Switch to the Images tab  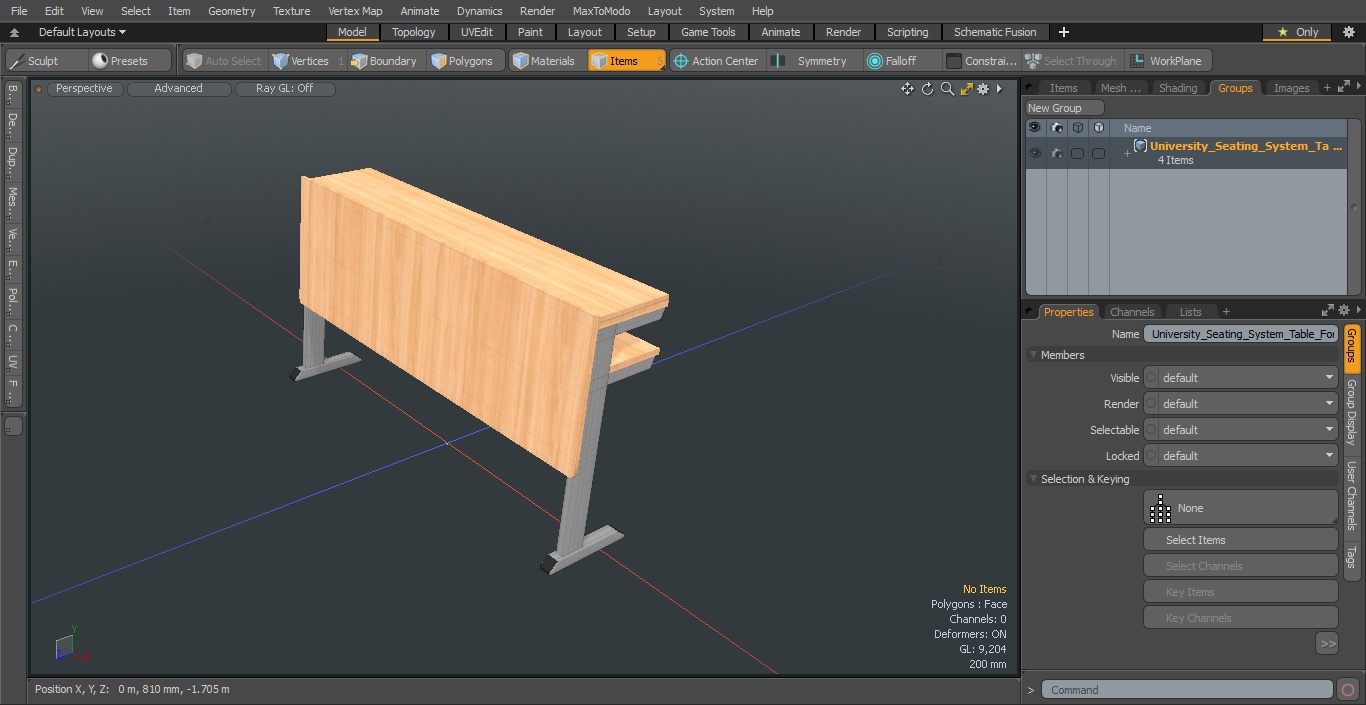click(x=1291, y=88)
